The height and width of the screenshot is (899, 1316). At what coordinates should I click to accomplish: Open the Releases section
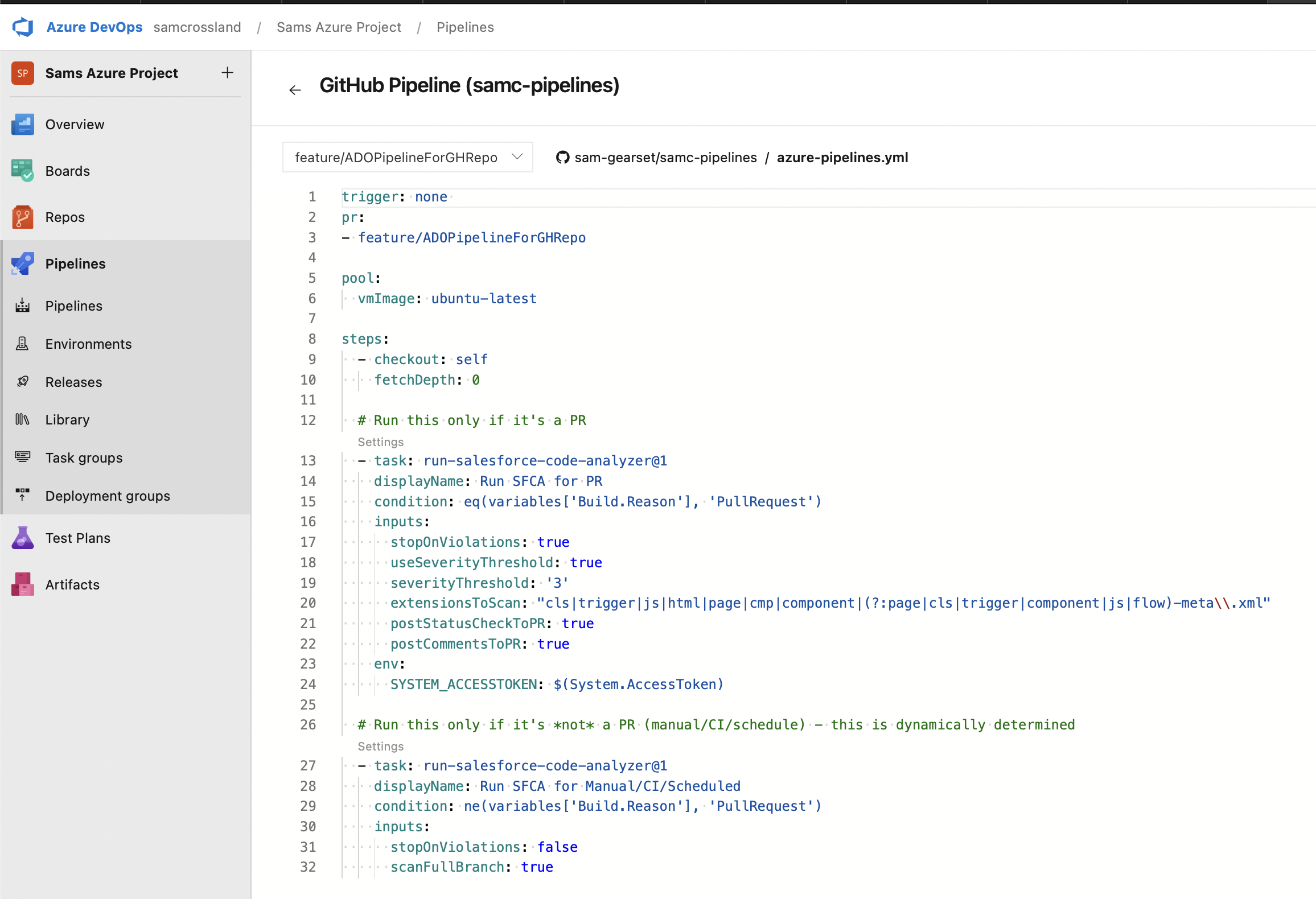tap(73, 382)
